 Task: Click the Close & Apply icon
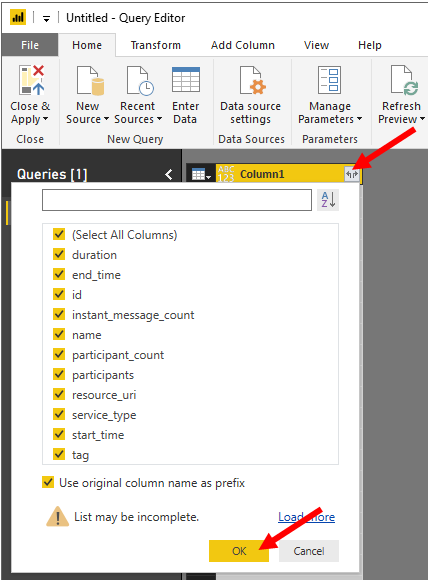32,80
